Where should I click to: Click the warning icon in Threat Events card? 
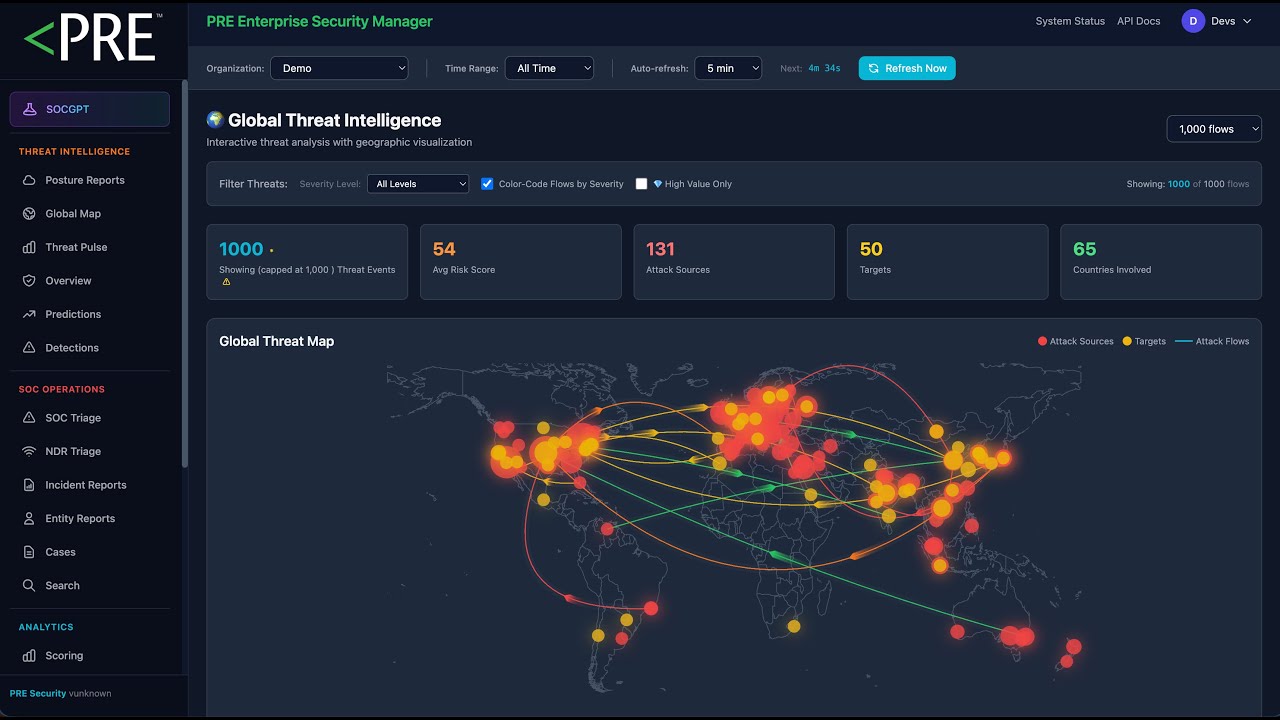(x=226, y=282)
